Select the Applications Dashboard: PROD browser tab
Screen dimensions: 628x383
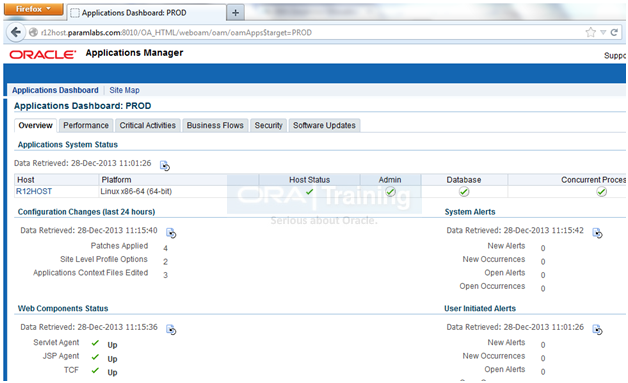point(147,13)
